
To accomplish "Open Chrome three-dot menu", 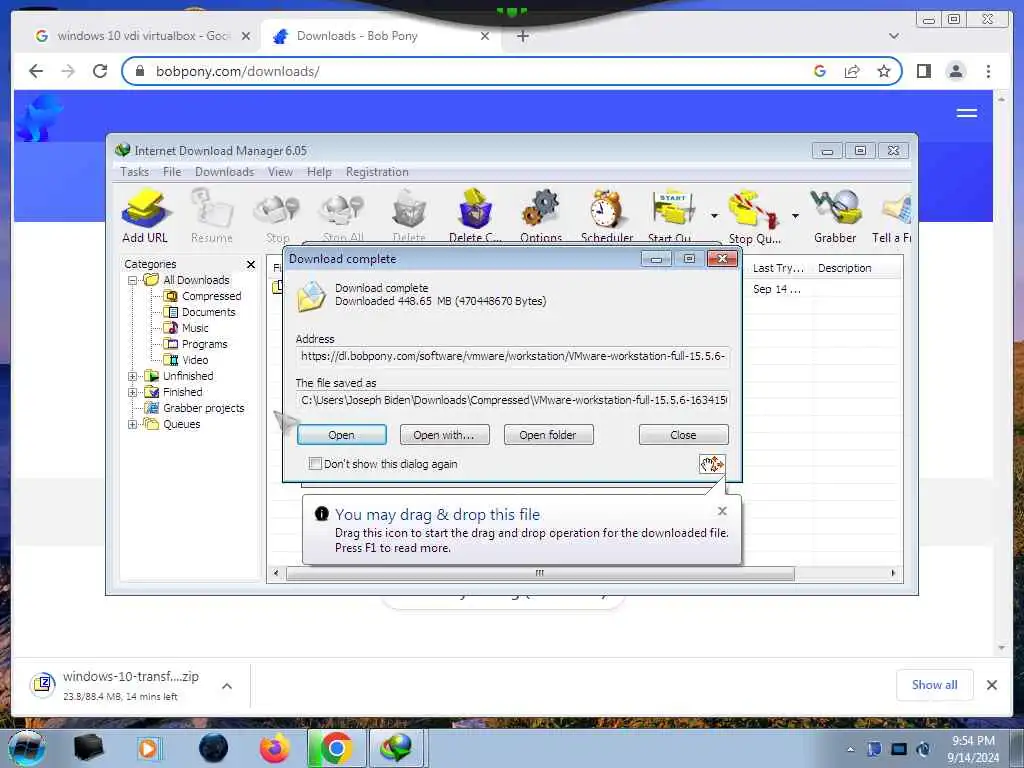I will [988, 71].
